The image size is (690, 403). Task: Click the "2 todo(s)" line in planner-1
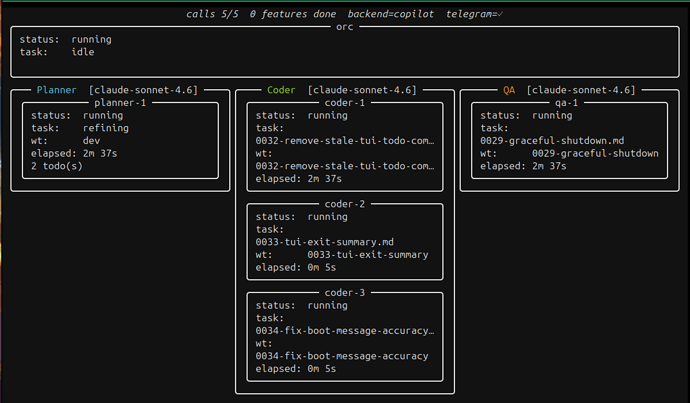57,166
